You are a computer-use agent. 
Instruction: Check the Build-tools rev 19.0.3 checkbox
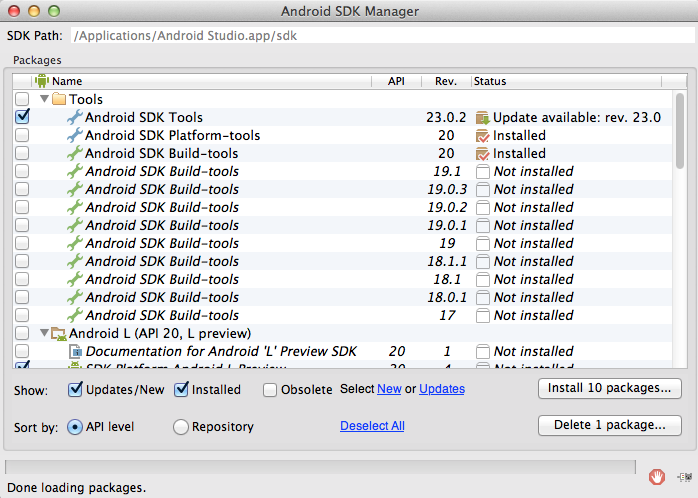[22, 189]
